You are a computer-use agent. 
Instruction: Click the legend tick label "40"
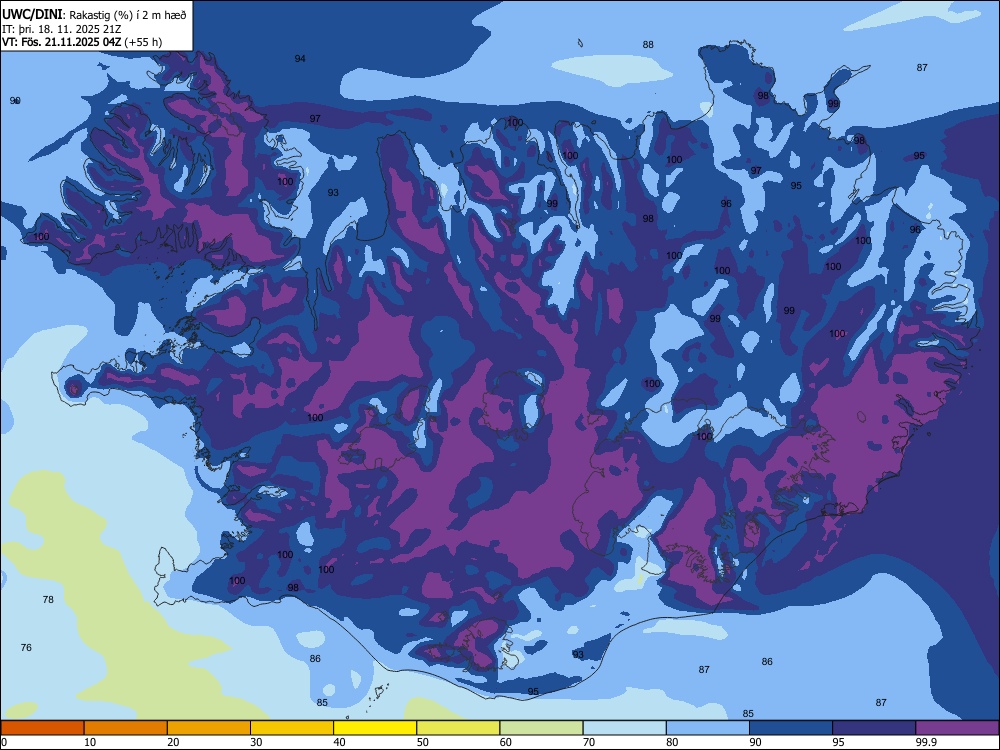click(x=339, y=742)
